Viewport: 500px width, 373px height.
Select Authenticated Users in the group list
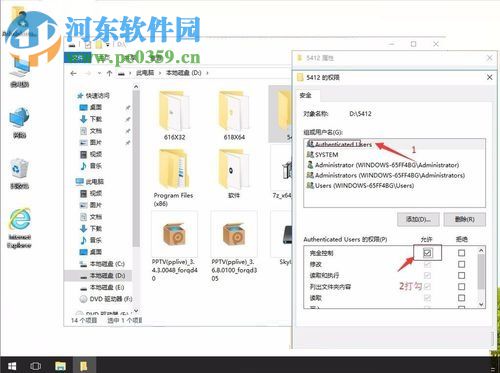(x=394, y=144)
